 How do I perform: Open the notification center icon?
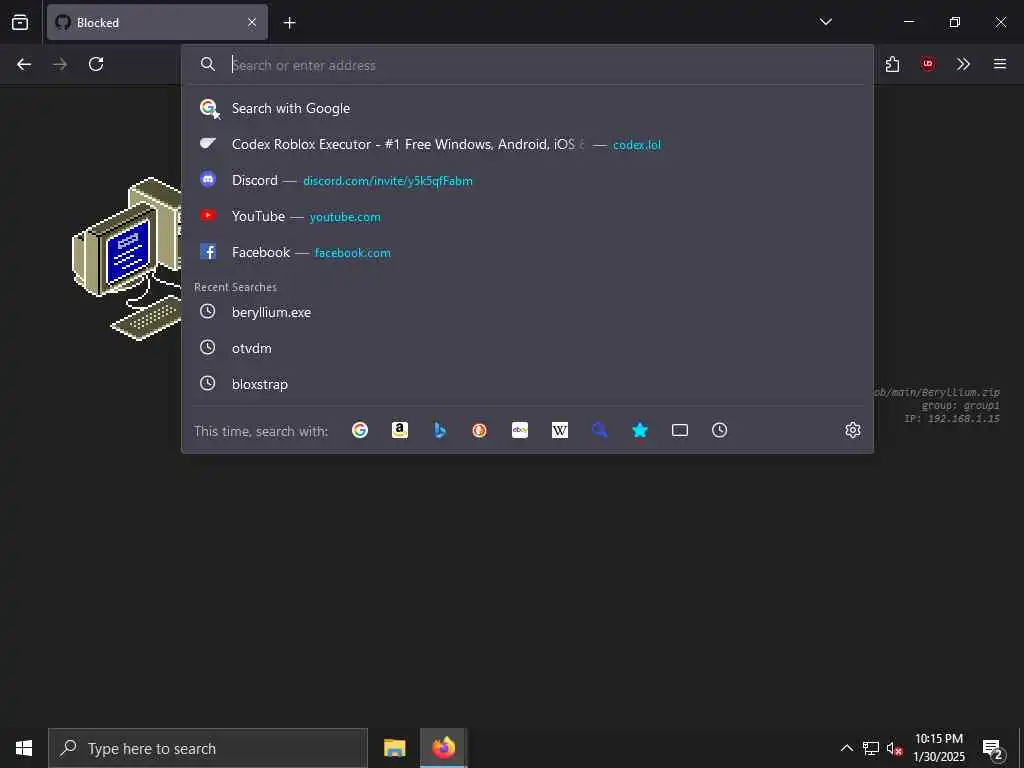[993, 748]
